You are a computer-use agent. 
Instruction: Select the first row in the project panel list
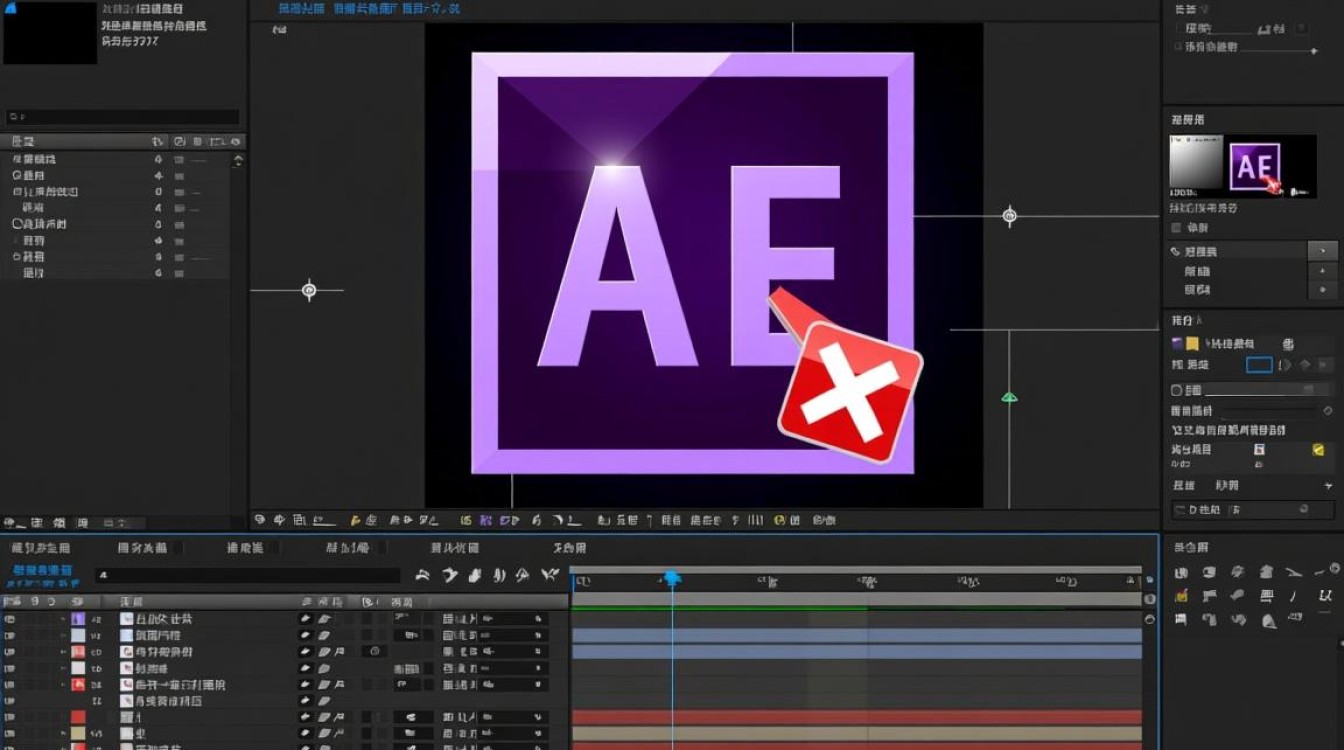tap(115, 159)
